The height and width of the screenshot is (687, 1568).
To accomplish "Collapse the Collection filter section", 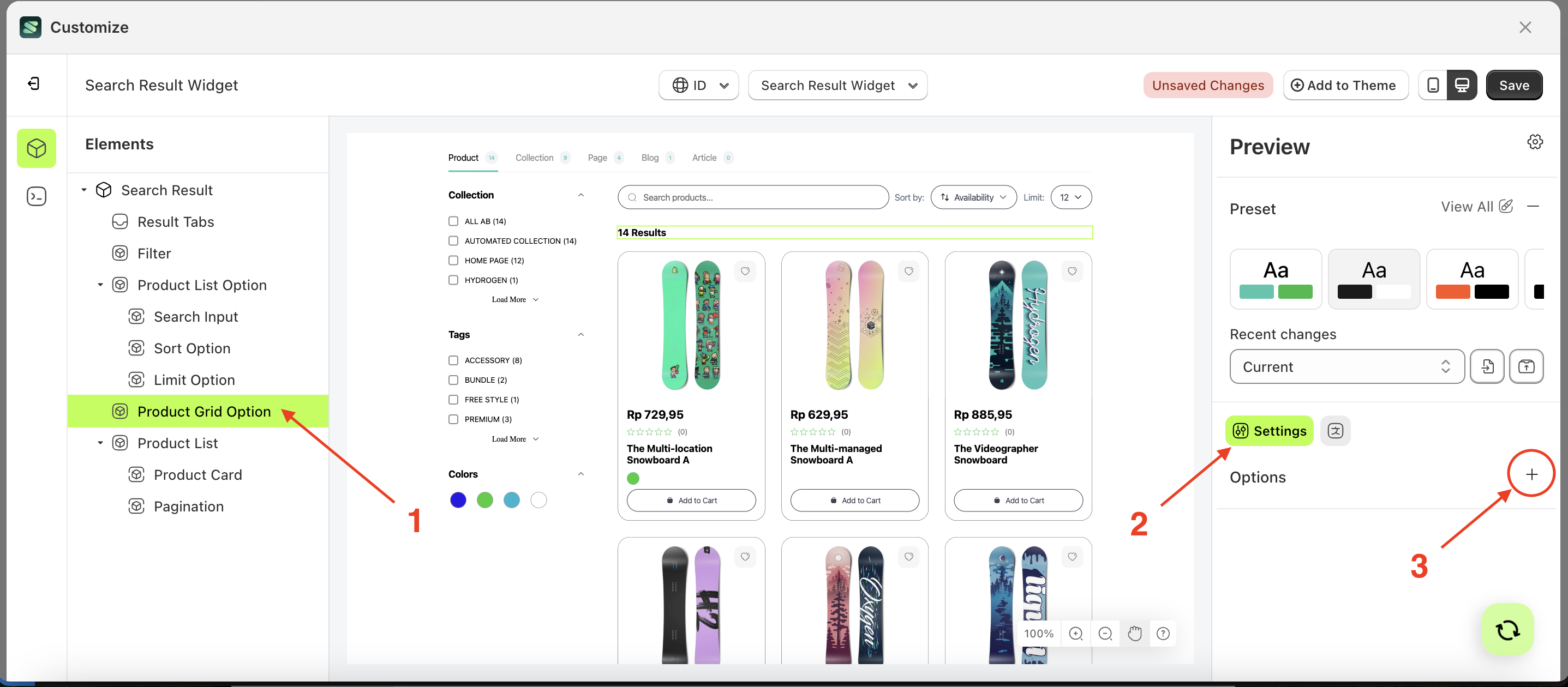I will pos(581,195).
